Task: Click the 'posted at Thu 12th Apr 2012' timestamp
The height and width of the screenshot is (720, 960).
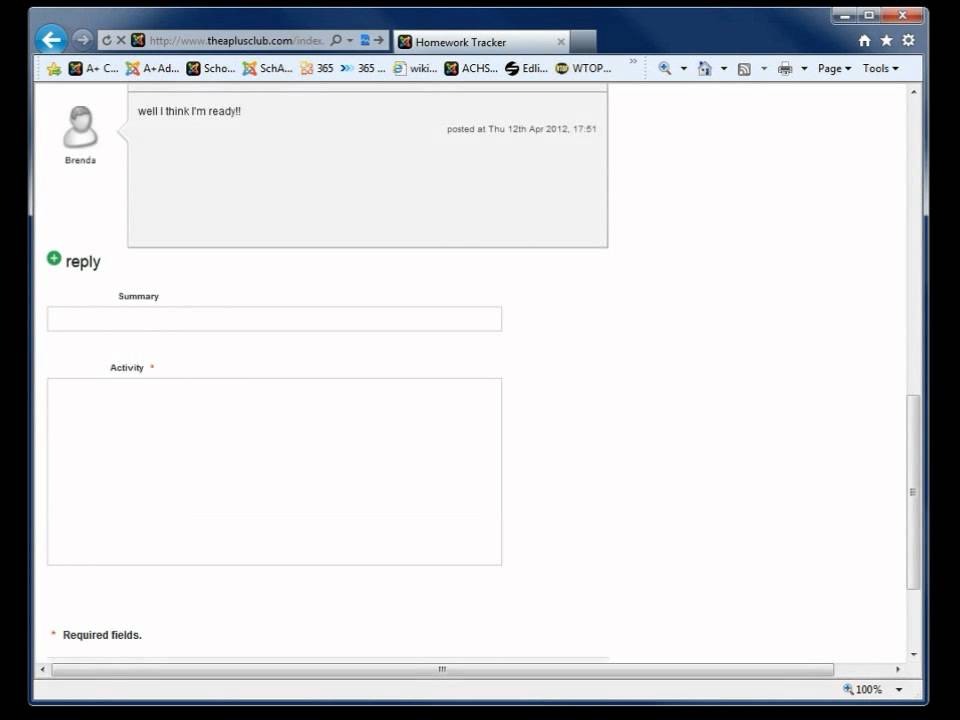Action: click(521, 129)
